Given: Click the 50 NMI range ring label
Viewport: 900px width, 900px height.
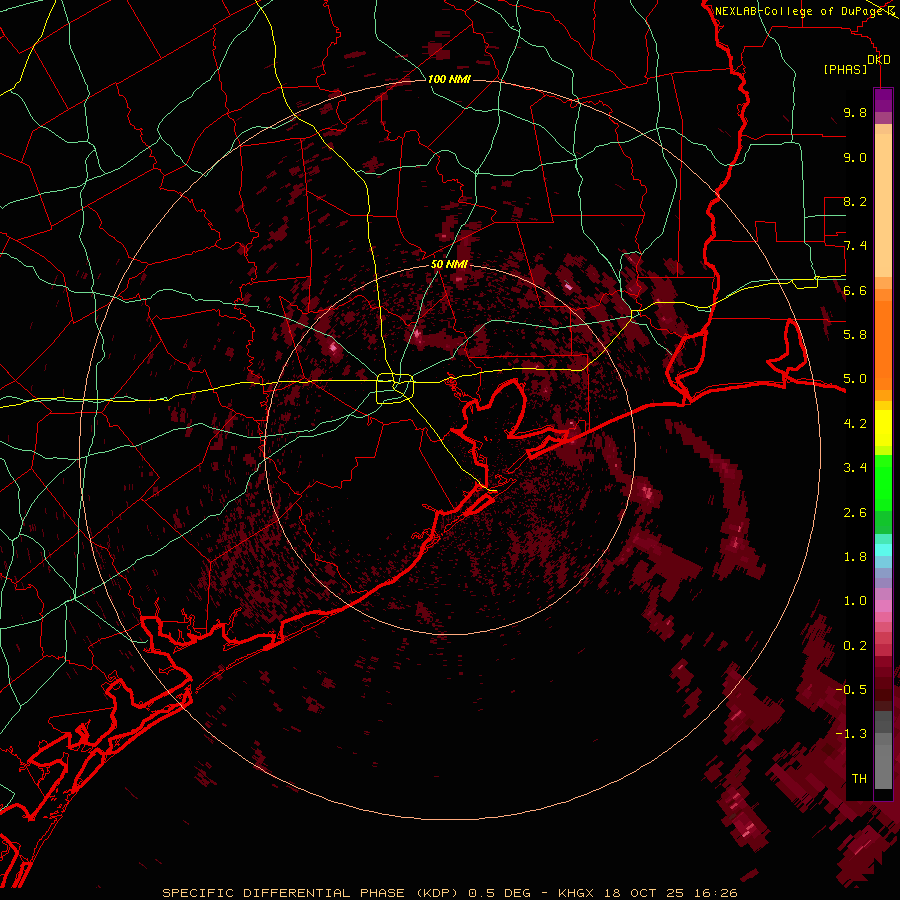Looking at the screenshot, I should pyautogui.click(x=449, y=265).
